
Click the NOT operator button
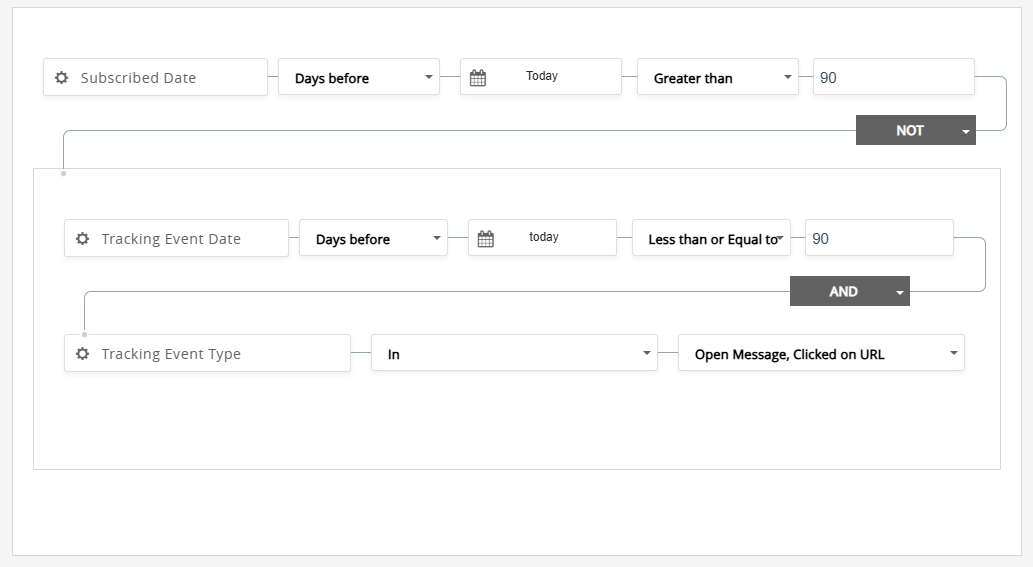pyautogui.click(x=909, y=131)
